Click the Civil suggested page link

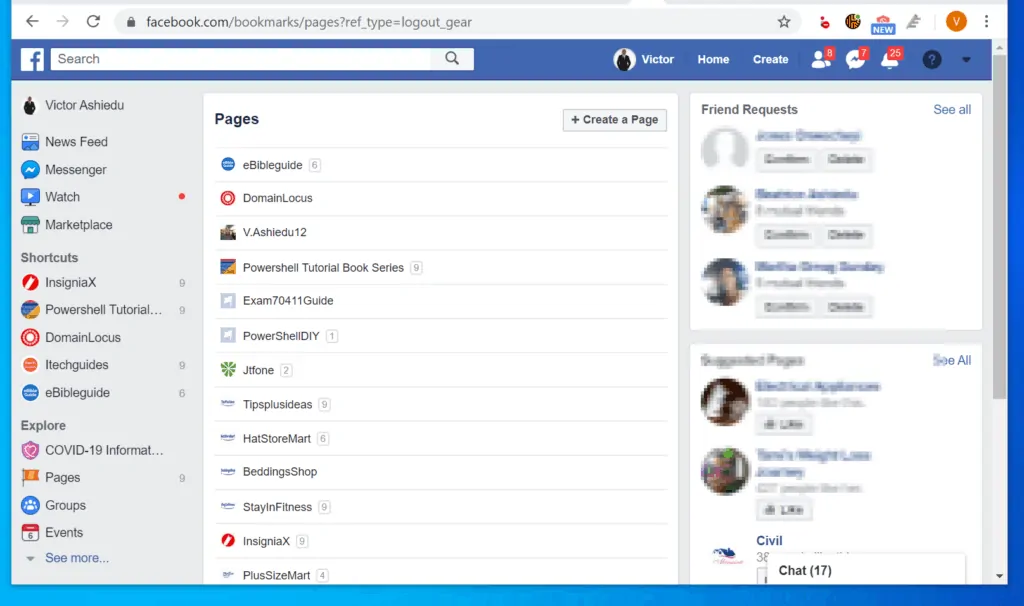coord(769,541)
